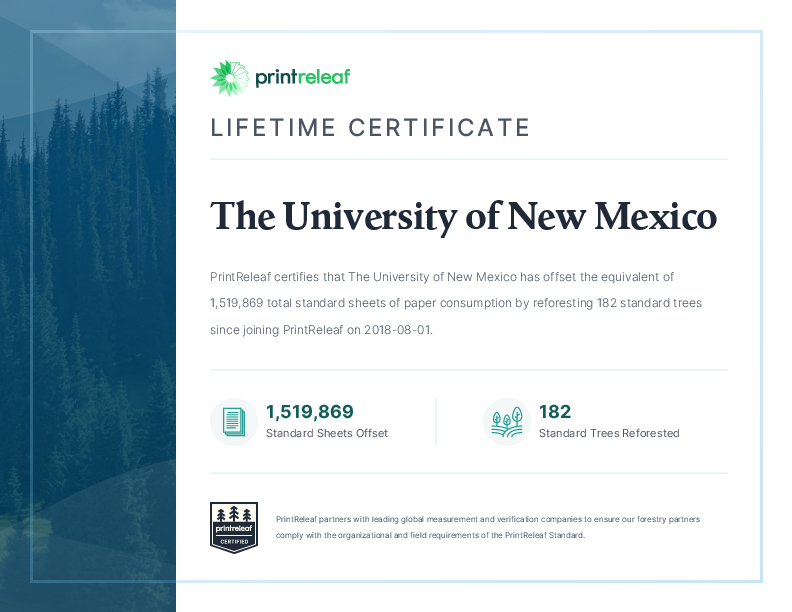The image size is (792, 612).
Task: Click the vertical divider between the statistics
Action: [436, 422]
